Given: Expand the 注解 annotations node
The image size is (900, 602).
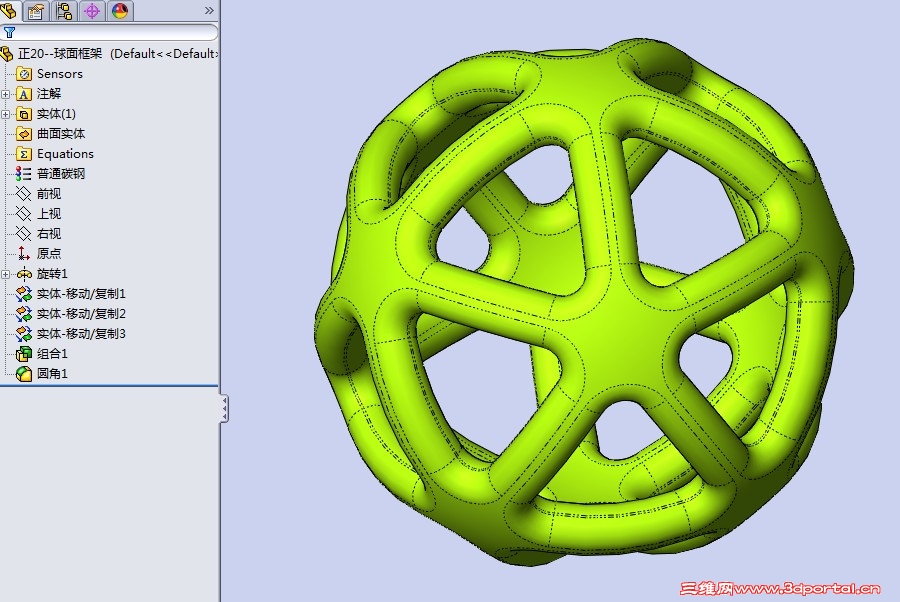Looking at the screenshot, I should point(6,94).
